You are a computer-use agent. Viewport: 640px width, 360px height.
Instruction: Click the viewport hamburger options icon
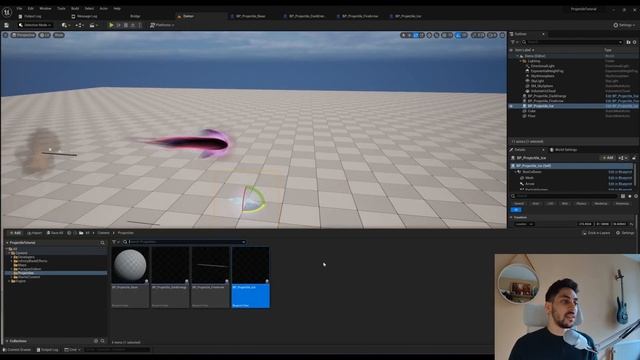click(x=5, y=36)
